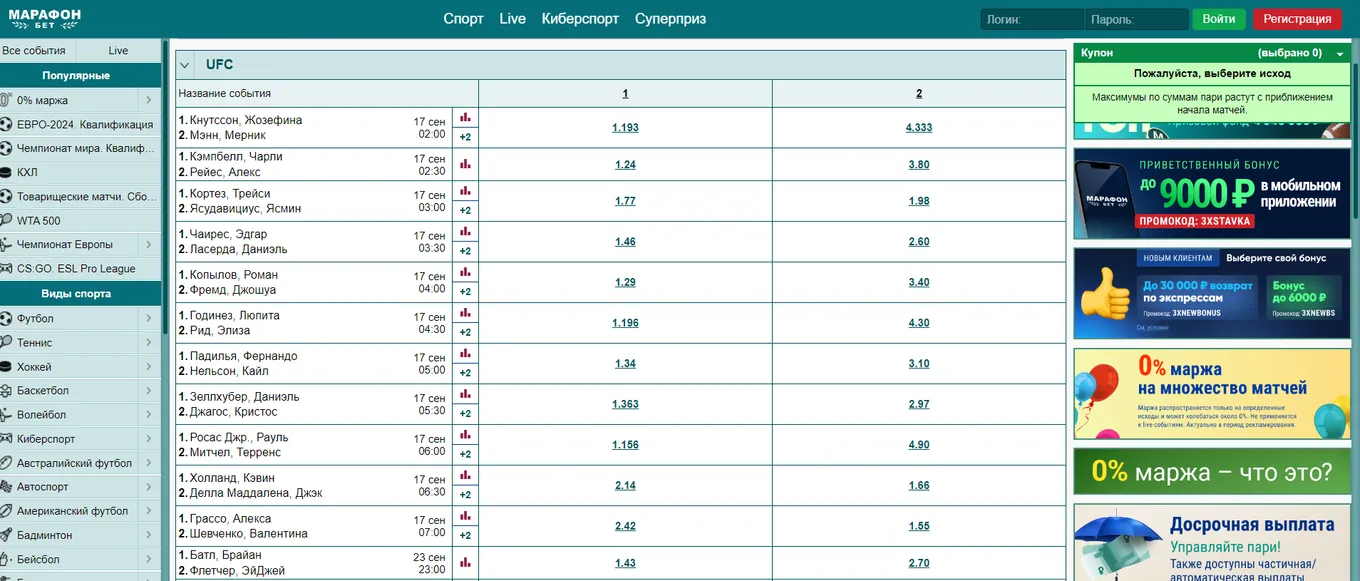Open the Суперприз top menu item

click(x=670, y=18)
